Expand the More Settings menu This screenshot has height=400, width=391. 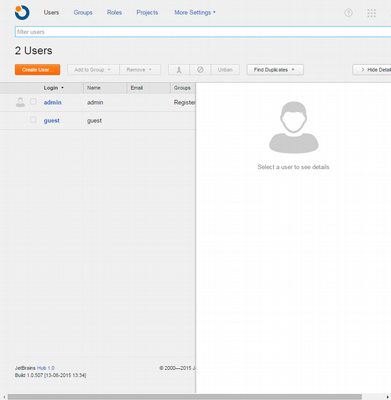[195, 12]
